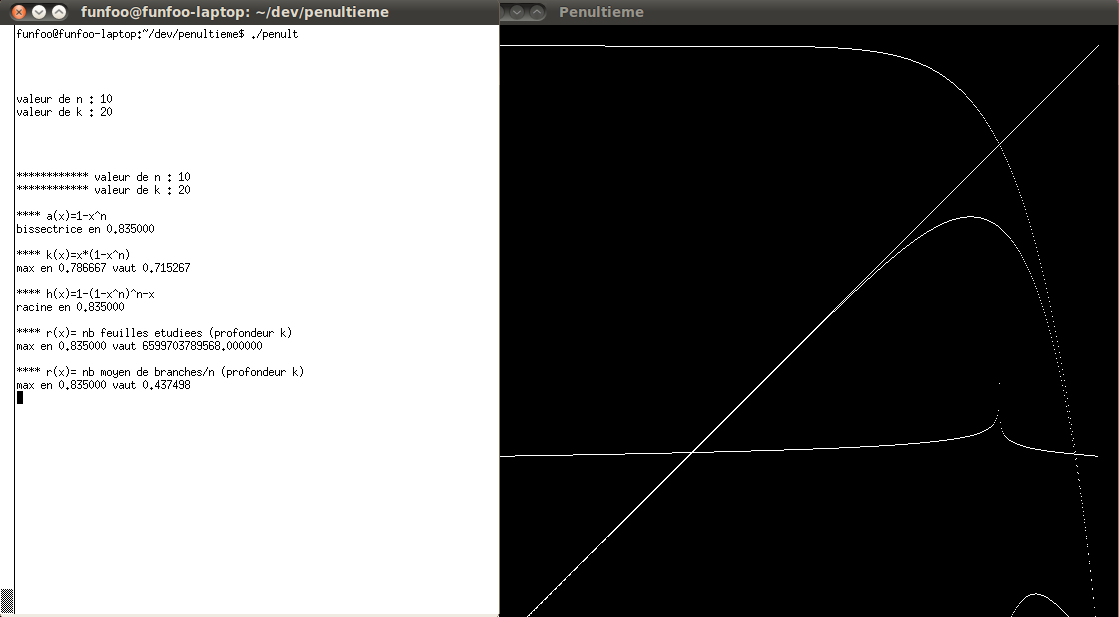Click 'nb moyen de branches/n' line
The image size is (1119, 617).
pos(160,372)
